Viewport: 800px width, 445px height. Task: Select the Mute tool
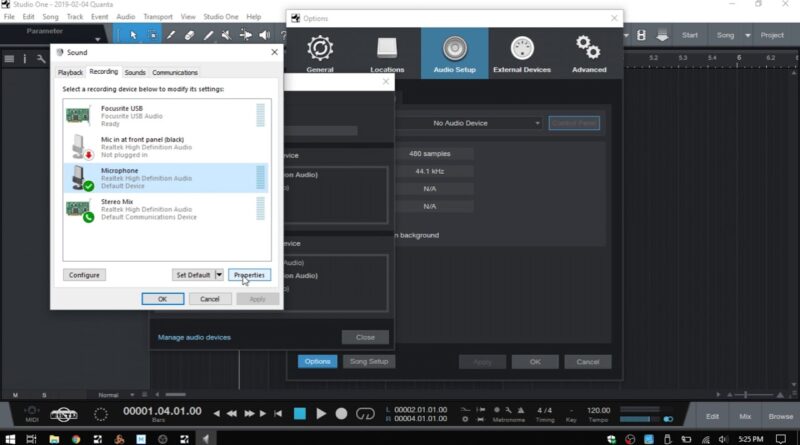227,35
